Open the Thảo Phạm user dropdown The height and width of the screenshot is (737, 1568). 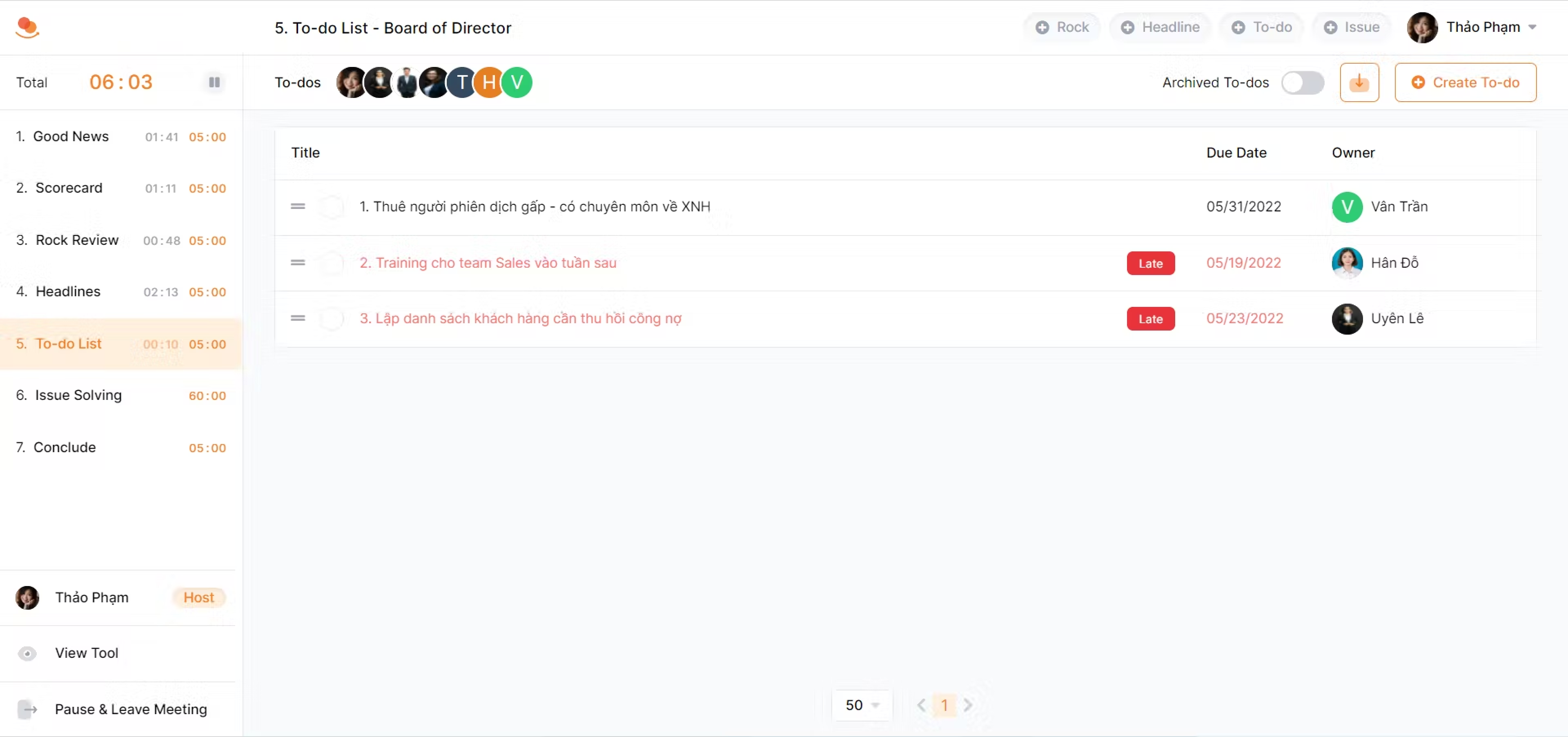pyautogui.click(x=1472, y=27)
